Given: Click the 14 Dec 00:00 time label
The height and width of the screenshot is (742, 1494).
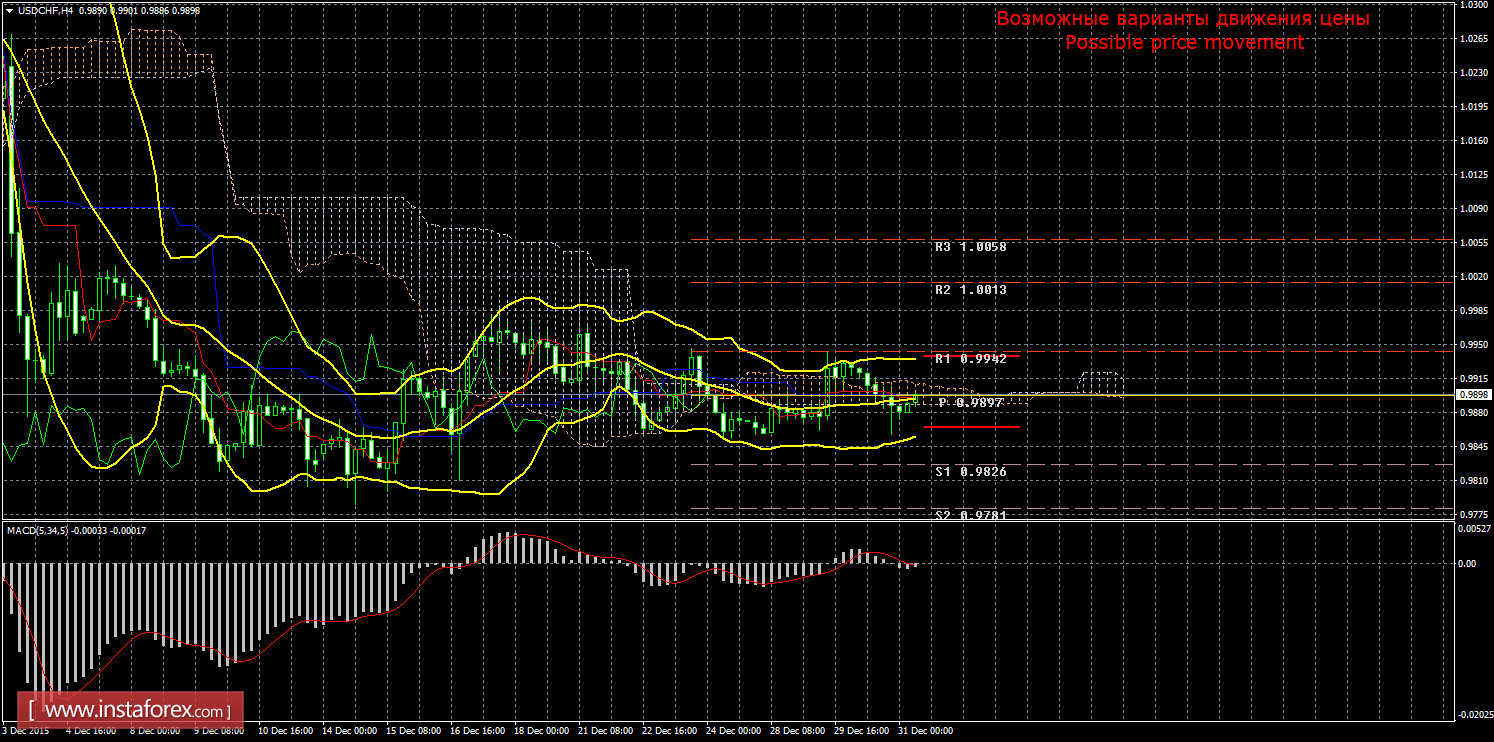Looking at the screenshot, I should pos(348,731).
